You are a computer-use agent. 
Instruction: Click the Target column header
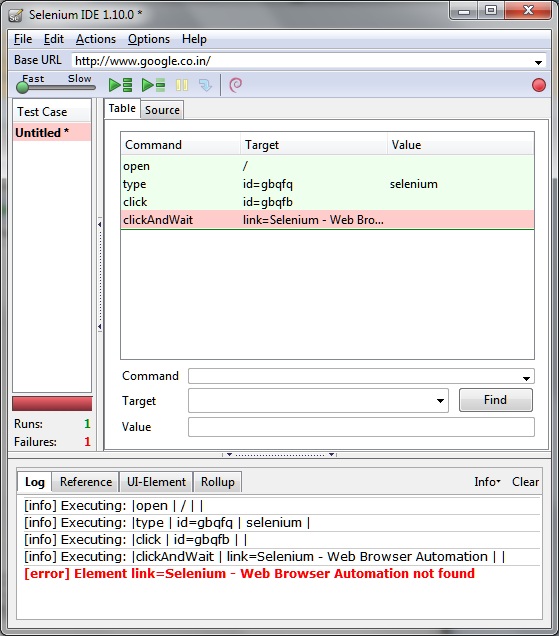(314, 145)
